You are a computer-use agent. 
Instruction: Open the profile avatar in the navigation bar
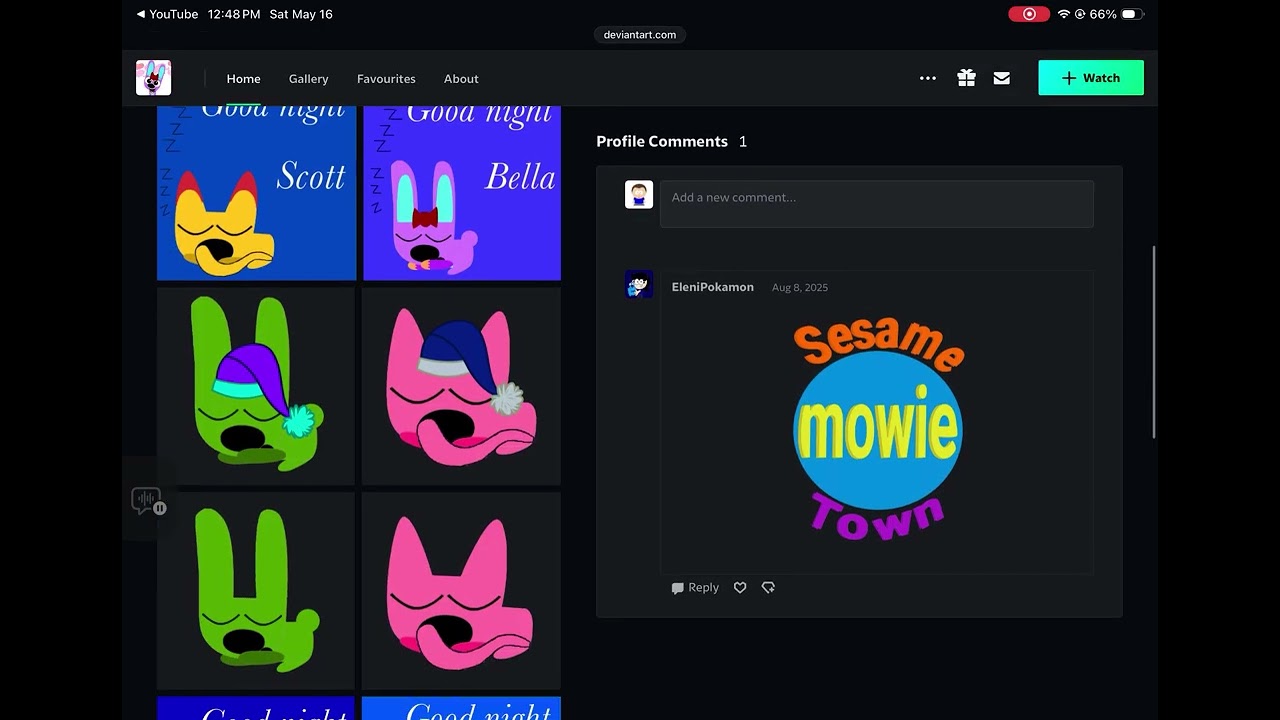pyautogui.click(x=153, y=78)
